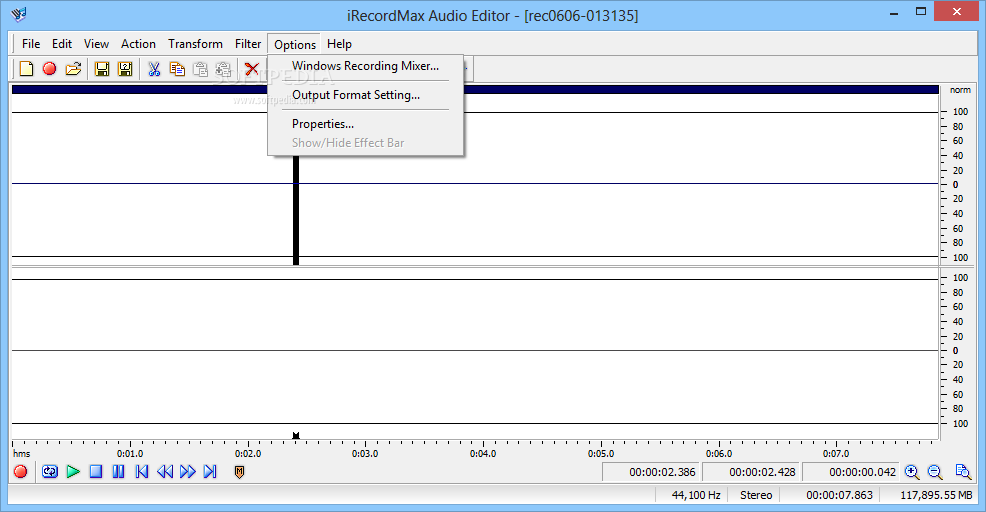Image resolution: width=986 pixels, height=512 pixels.
Task: Click the application icon in the title bar
Action: 19,14
